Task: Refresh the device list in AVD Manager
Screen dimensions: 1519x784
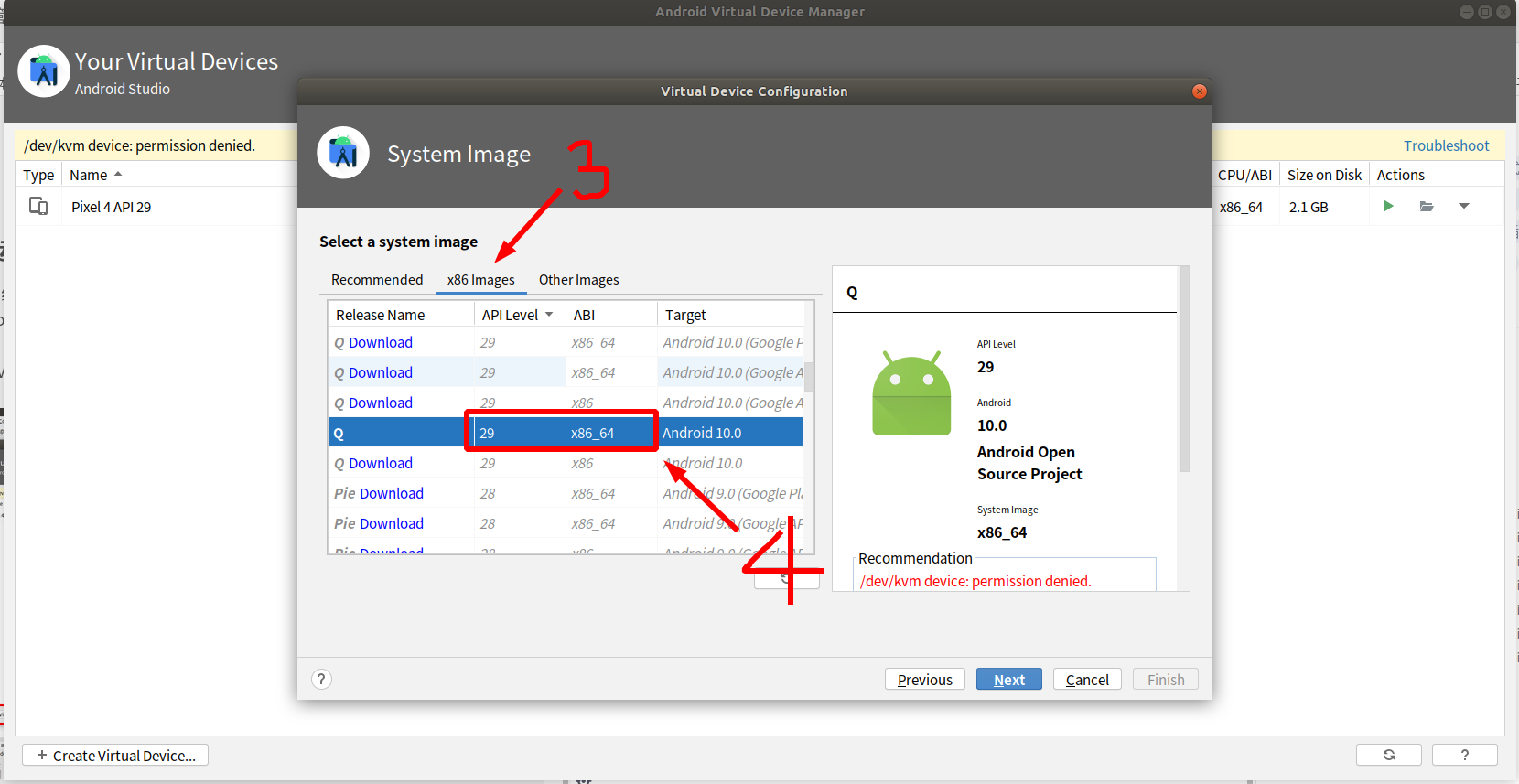Action: click(x=1389, y=755)
